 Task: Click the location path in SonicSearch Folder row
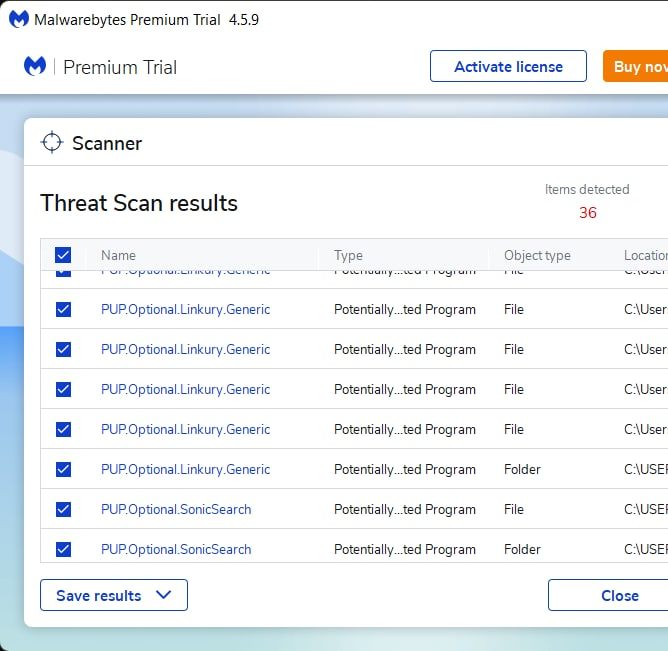click(646, 549)
